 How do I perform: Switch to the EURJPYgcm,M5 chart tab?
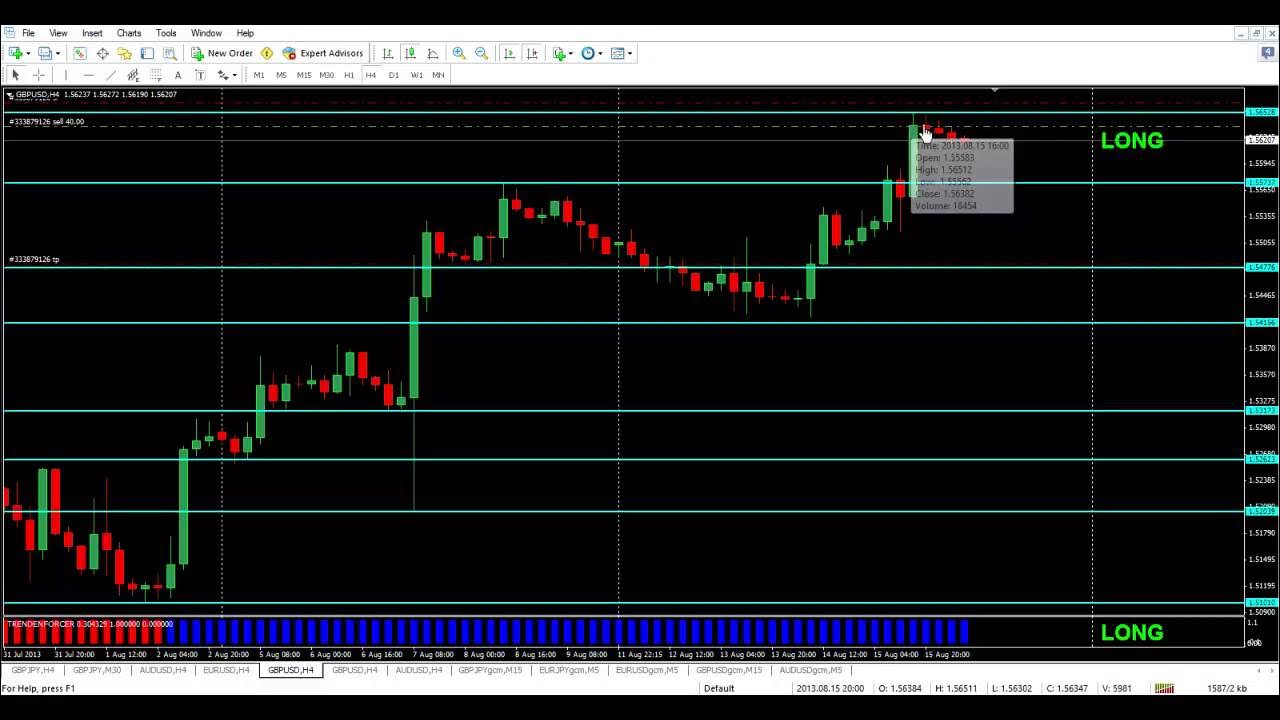(x=568, y=670)
